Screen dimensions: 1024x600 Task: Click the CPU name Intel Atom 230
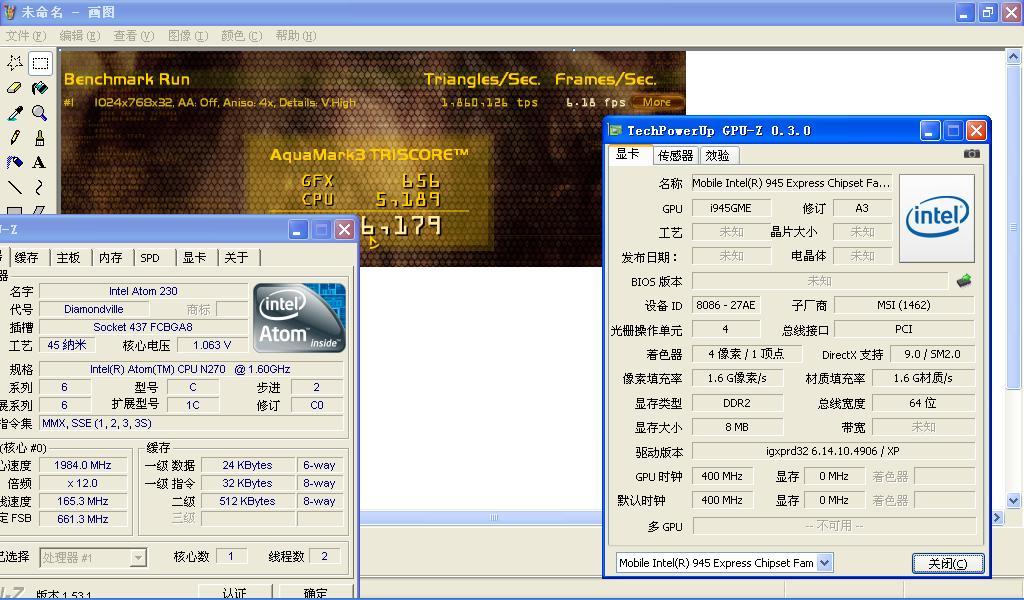(143, 291)
